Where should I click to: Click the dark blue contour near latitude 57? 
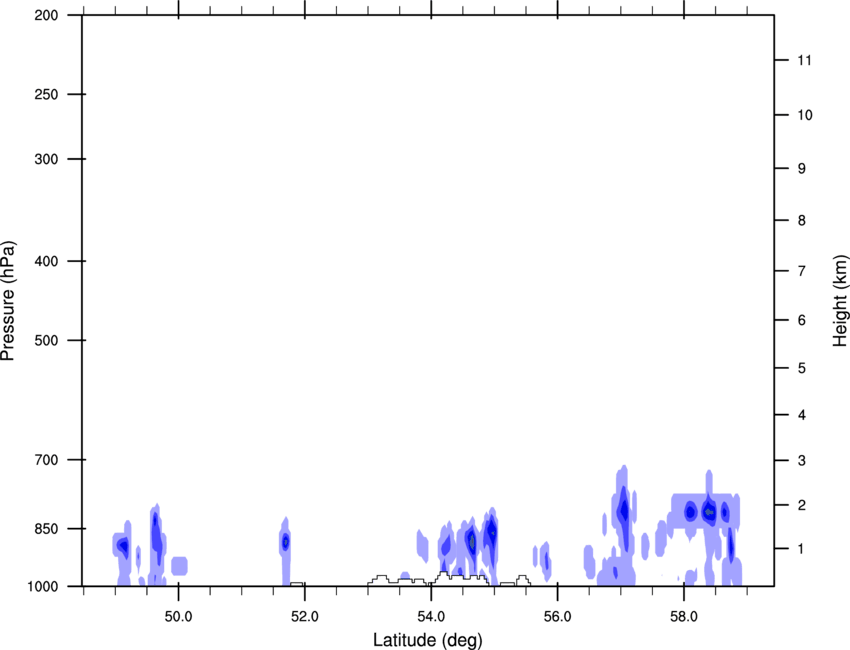click(624, 512)
